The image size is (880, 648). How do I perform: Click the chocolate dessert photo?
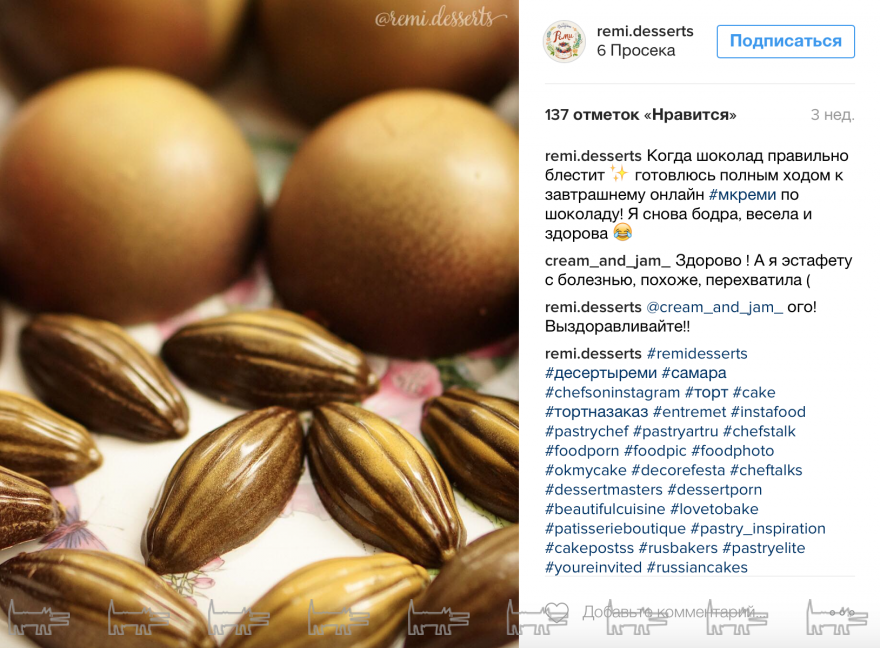(259, 324)
